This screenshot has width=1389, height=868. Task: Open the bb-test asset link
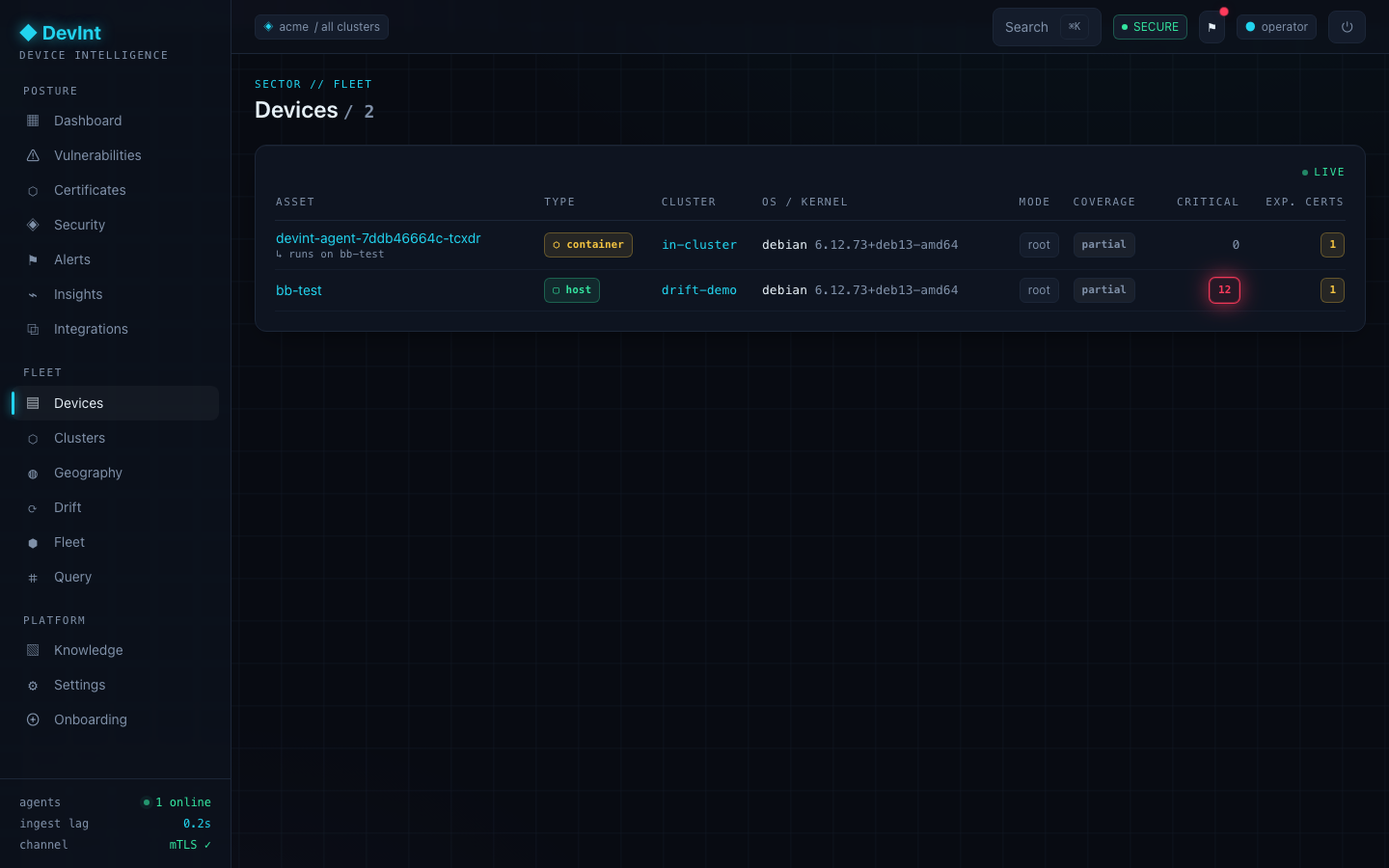pyautogui.click(x=299, y=290)
